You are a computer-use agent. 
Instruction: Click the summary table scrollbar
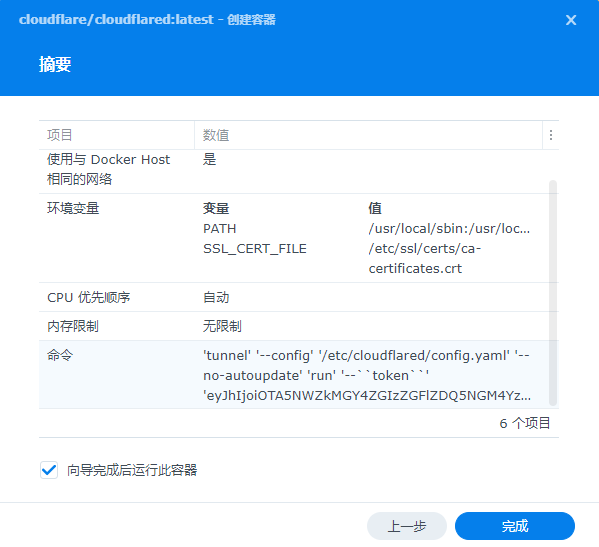coord(552,293)
